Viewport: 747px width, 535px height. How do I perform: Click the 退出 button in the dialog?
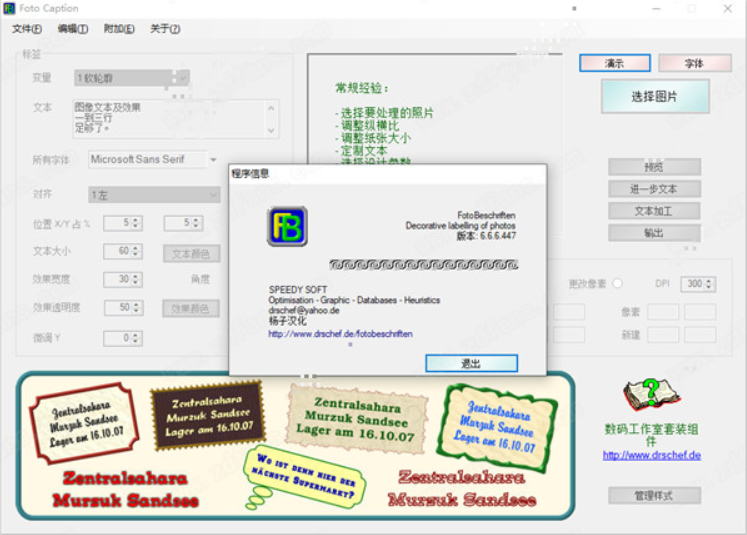471,363
